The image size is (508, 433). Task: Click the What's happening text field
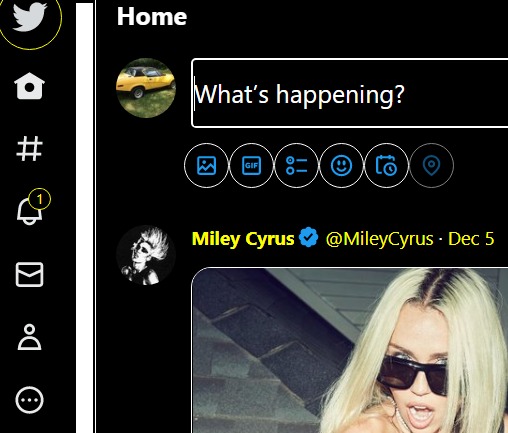(350, 93)
